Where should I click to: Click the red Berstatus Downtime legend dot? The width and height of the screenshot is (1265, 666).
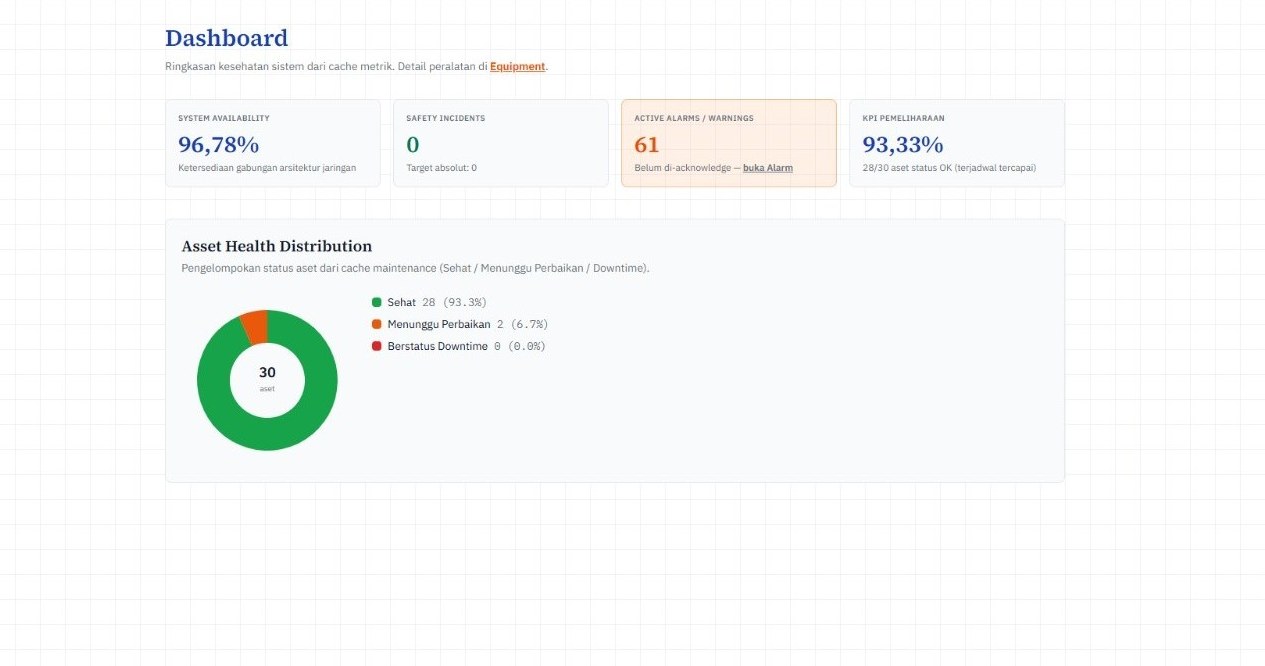click(x=377, y=346)
